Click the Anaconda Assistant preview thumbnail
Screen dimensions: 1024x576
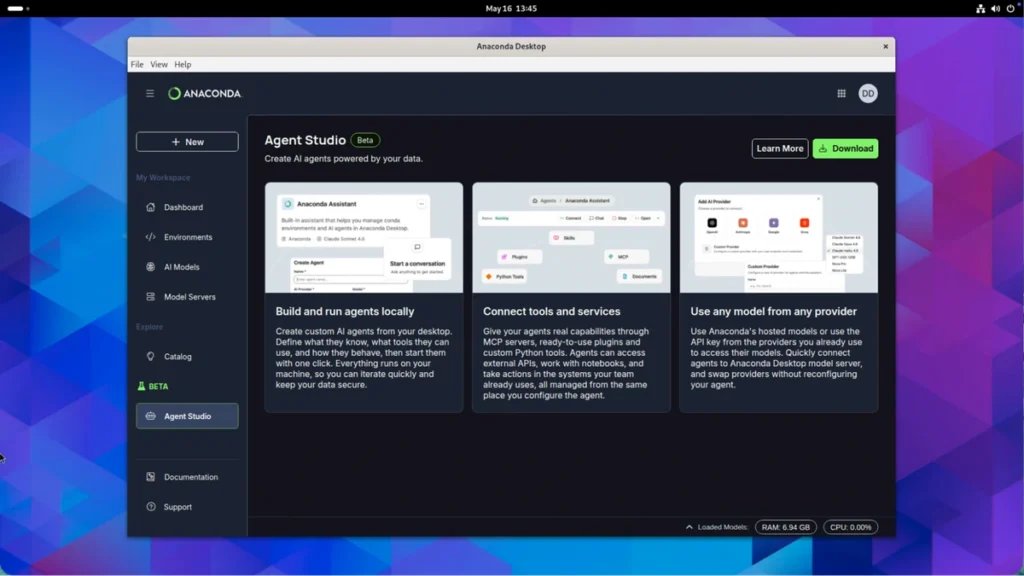click(x=364, y=238)
